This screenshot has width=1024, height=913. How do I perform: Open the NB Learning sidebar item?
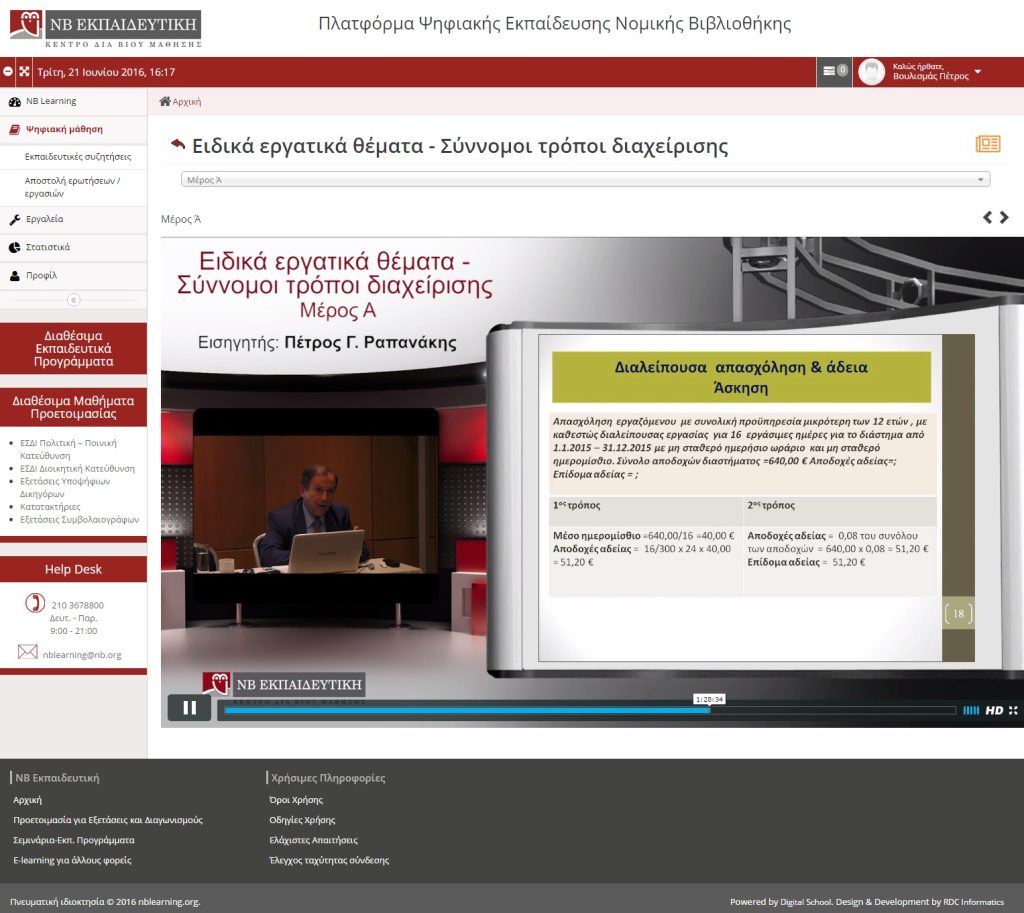(x=73, y=101)
